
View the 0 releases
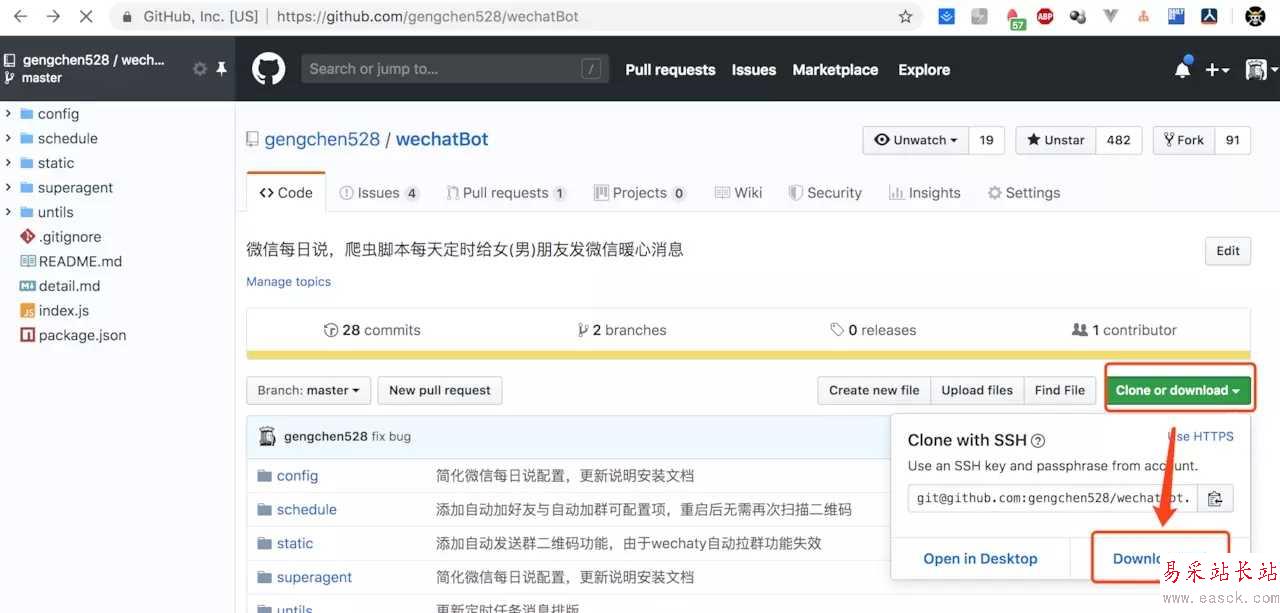pos(872,330)
